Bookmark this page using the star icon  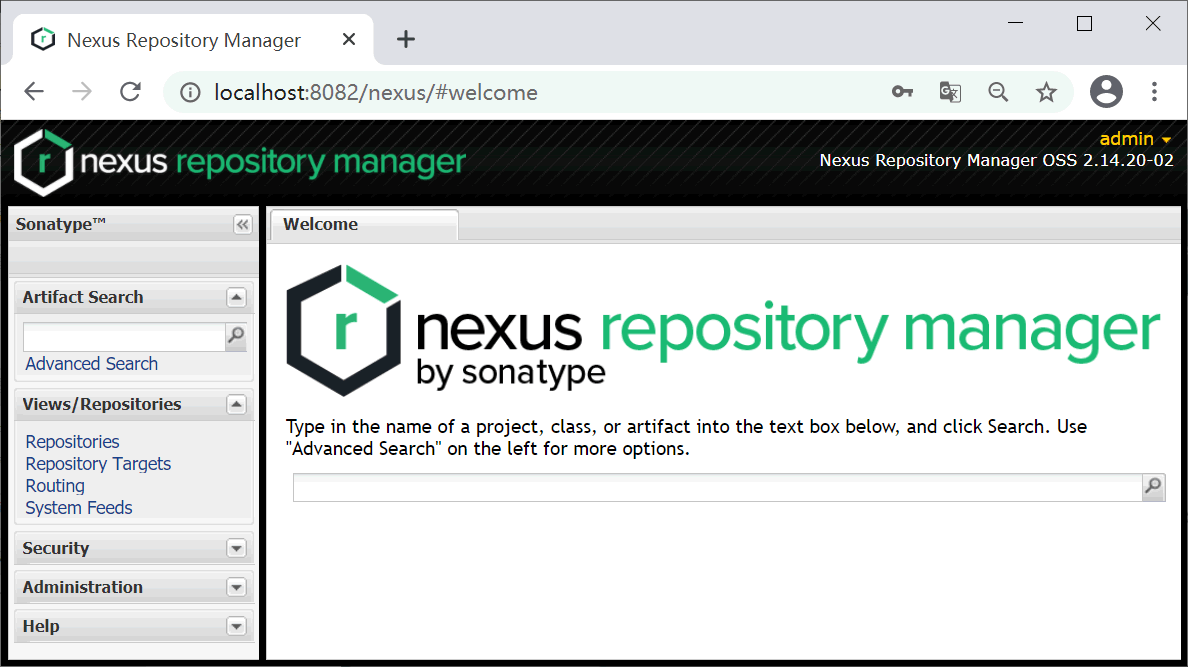pos(1046,91)
